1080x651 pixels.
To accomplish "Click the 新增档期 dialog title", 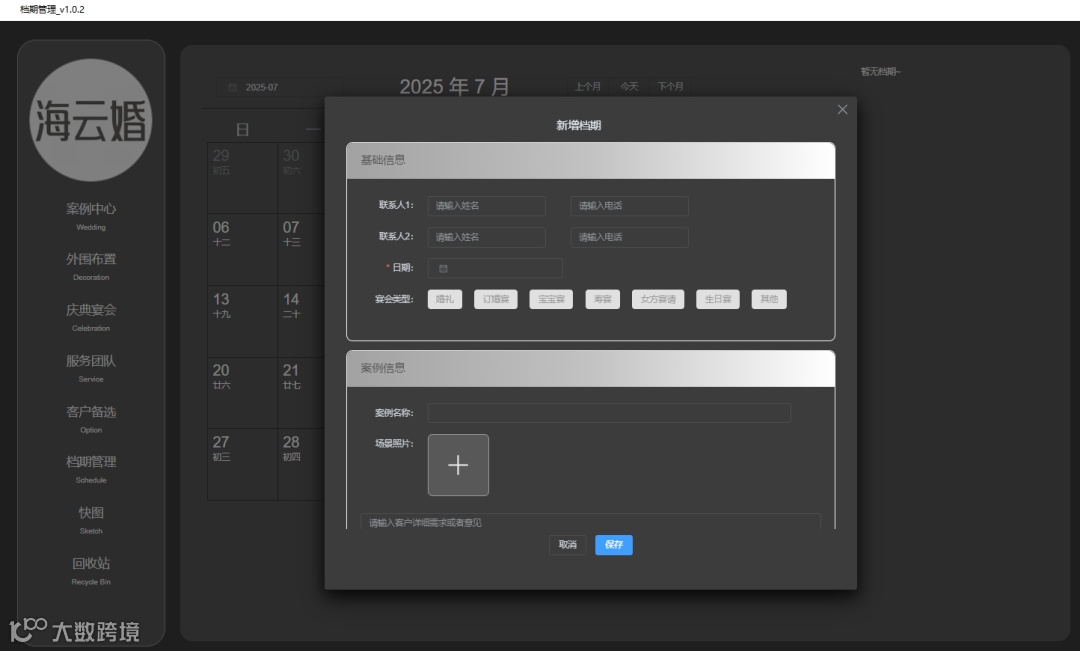I will [579, 125].
